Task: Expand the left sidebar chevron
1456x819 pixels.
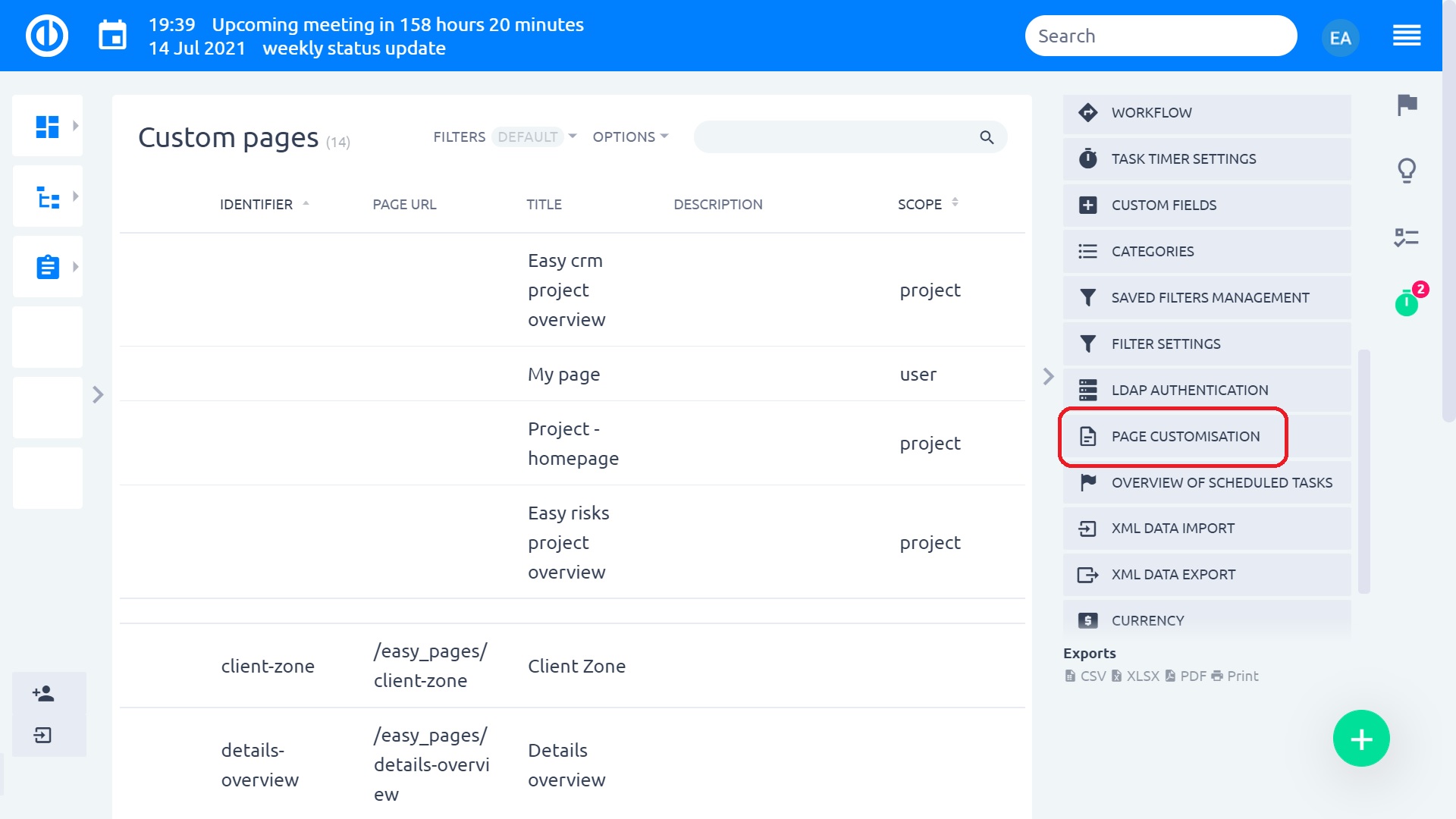Action: pos(98,394)
